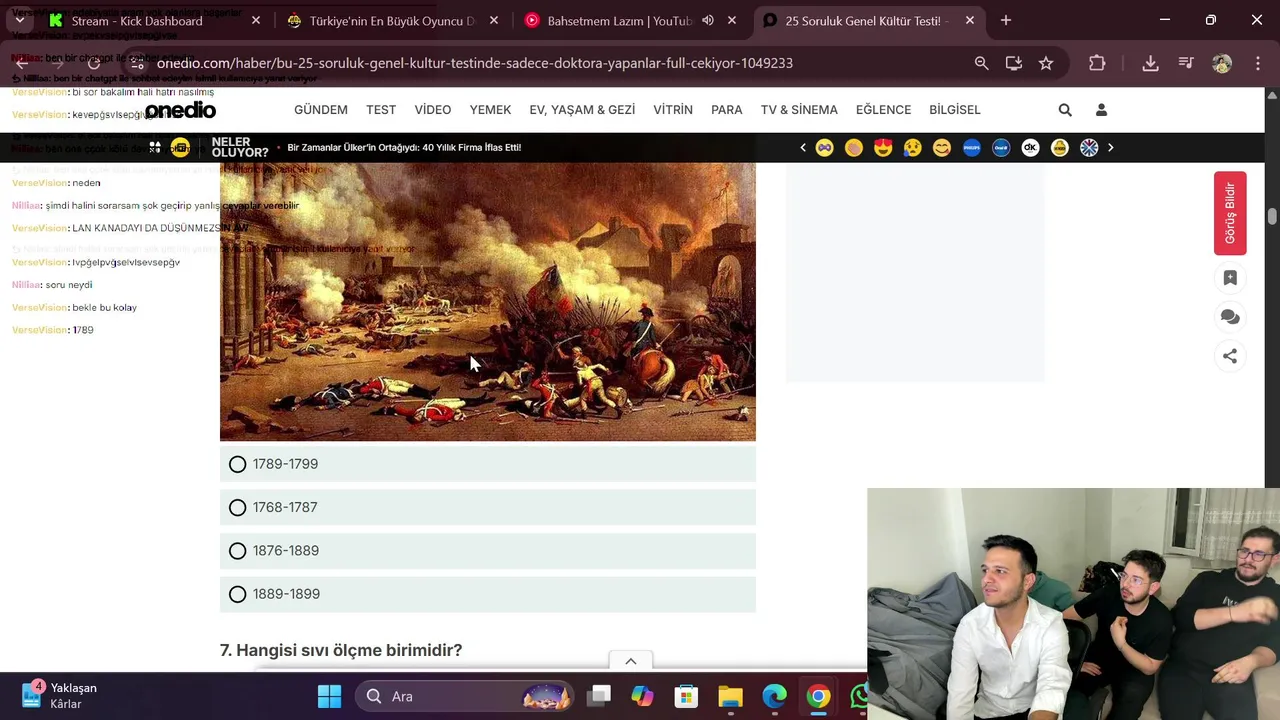
Task: Open the Windows Start button
Action: click(x=329, y=697)
